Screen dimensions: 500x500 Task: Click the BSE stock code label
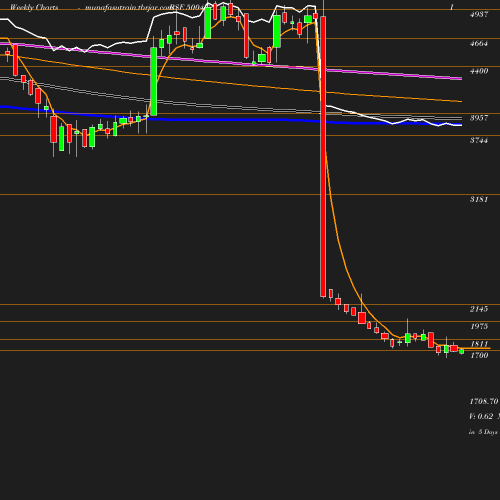pyautogui.click(x=187, y=7)
